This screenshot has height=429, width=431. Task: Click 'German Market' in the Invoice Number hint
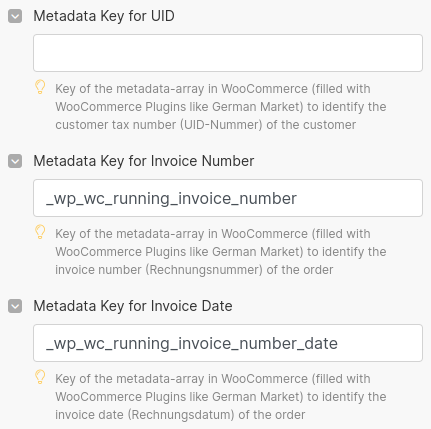pyautogui.click(x=256, y=252)
